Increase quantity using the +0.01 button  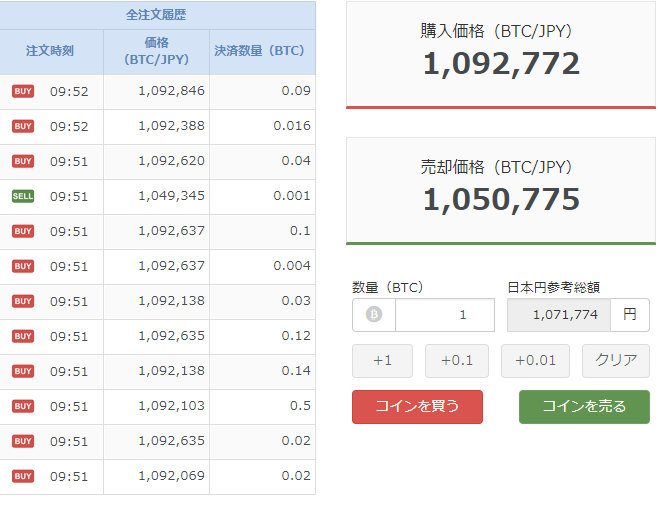pyautogui.click(x=535, y=361)
